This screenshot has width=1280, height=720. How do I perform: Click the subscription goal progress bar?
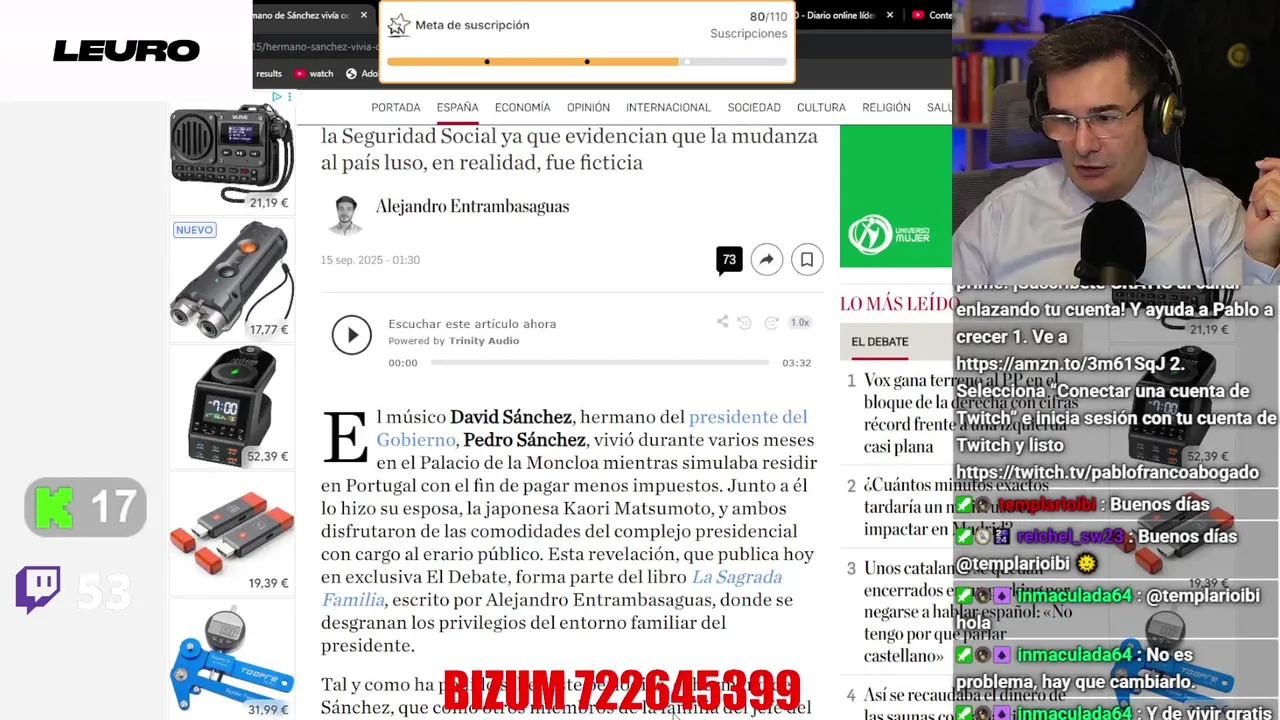[x=587, y=62]
